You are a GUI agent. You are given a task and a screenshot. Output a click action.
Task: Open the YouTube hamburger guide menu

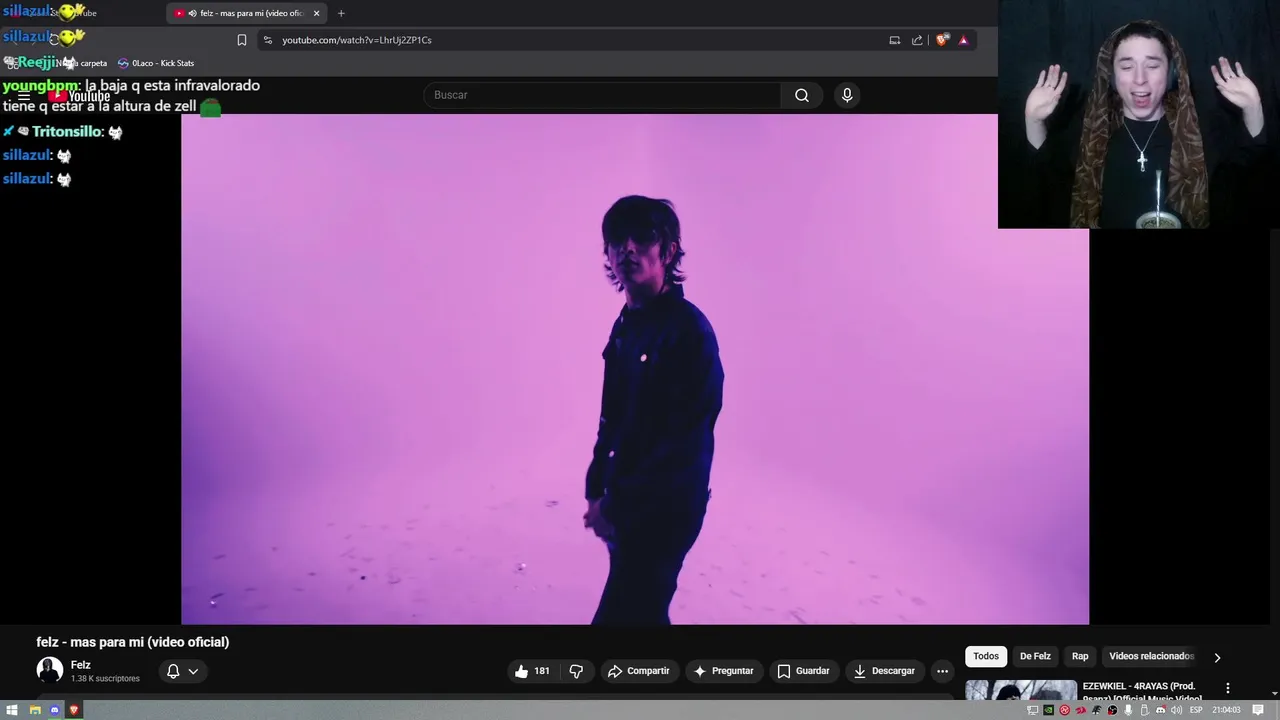click(x=24, y=96)
